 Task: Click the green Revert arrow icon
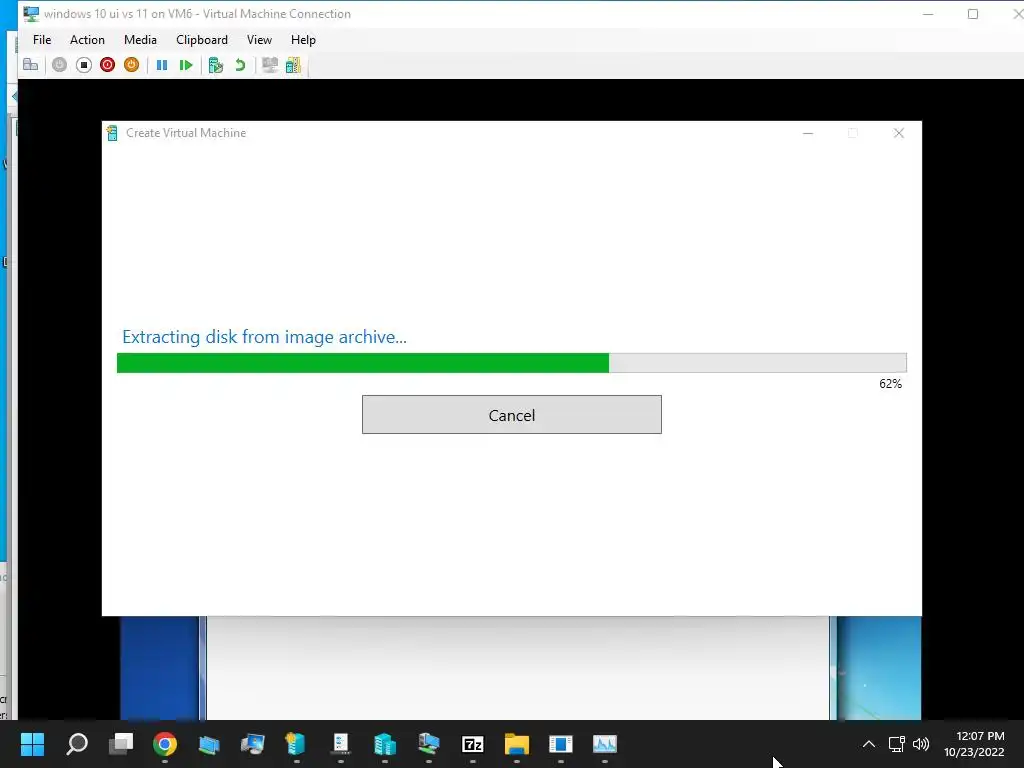(240, 65)
